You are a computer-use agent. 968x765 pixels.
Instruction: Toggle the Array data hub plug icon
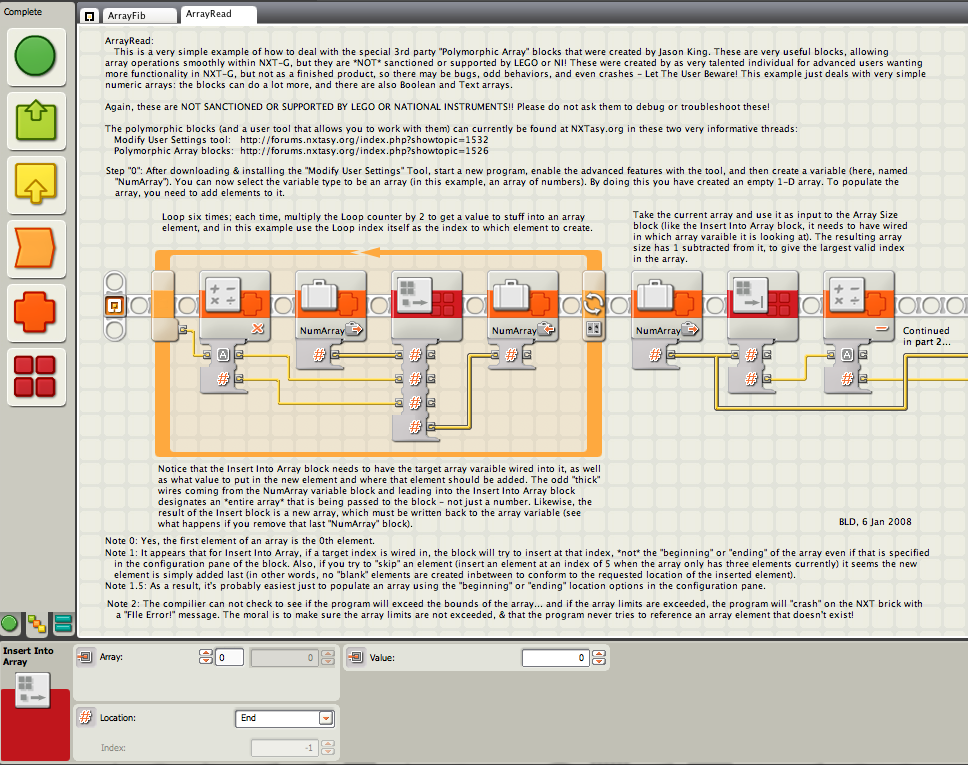tap(85, 657)
